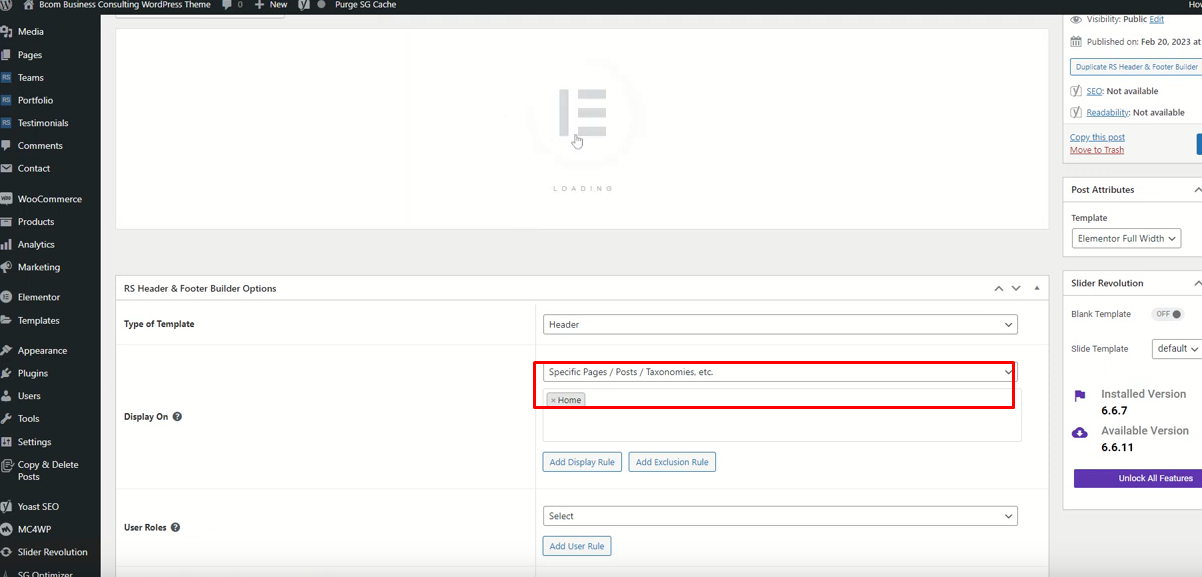Click the Contact envelope icon in sidebar
This screenshot has width=1202, height=577.
pyautogui.click(x=7, y=169)
